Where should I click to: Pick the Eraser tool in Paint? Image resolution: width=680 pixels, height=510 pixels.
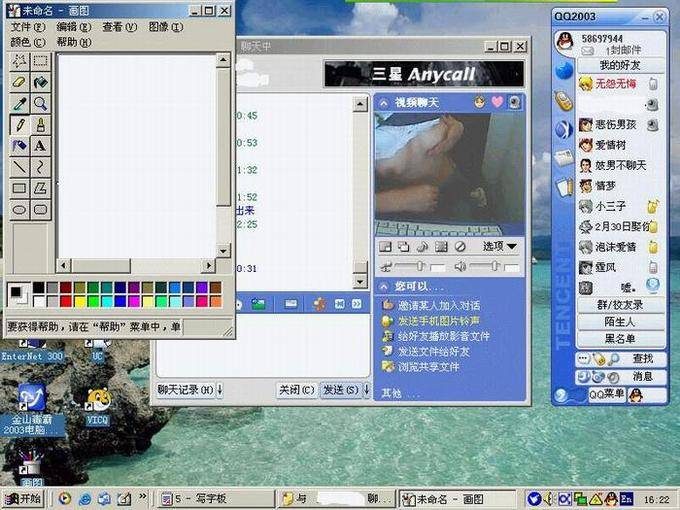click(x=20, y=82)
